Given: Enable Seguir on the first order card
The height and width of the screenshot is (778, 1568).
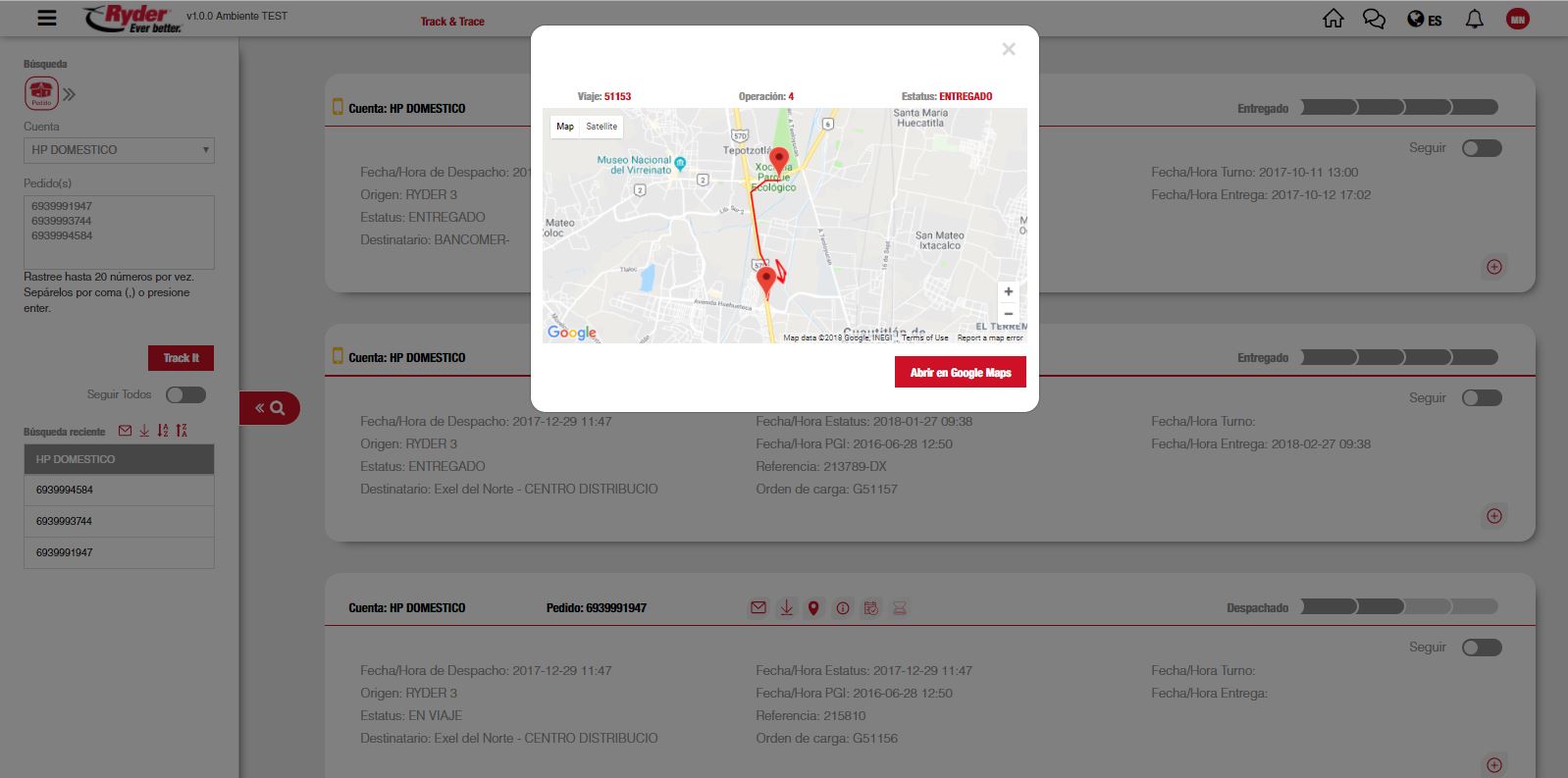Looking at the screenshot, I should (x=1481, y=148).
